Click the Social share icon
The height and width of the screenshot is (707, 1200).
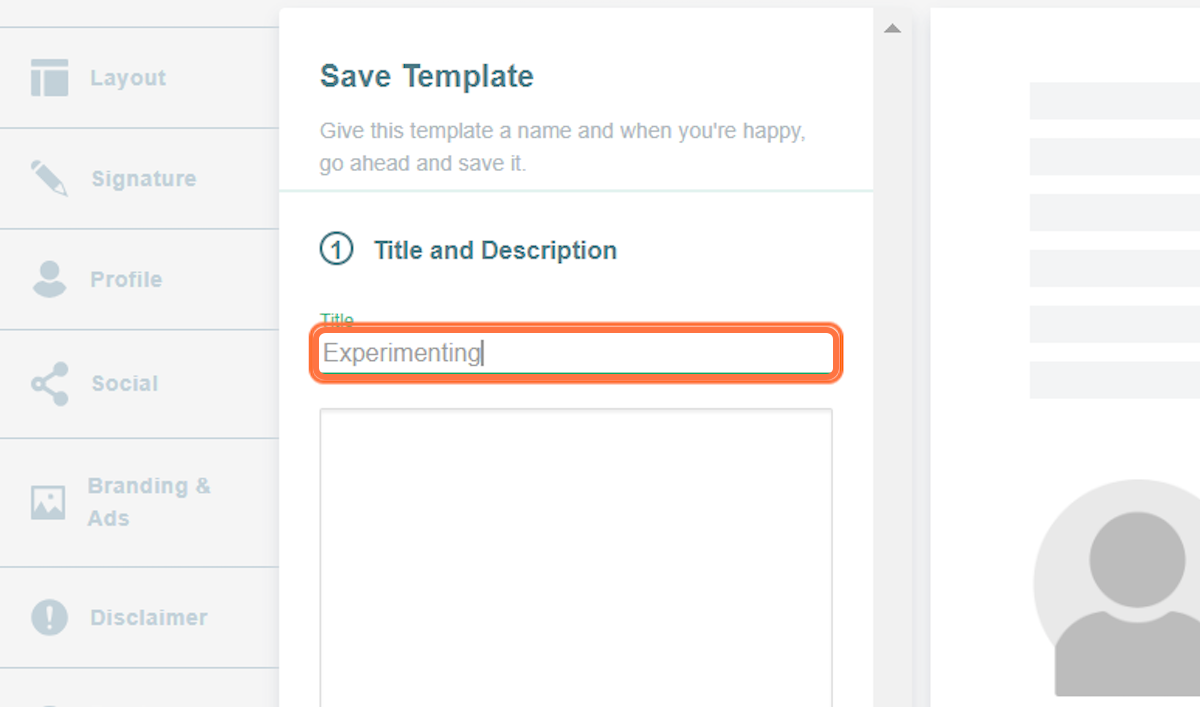49,384
